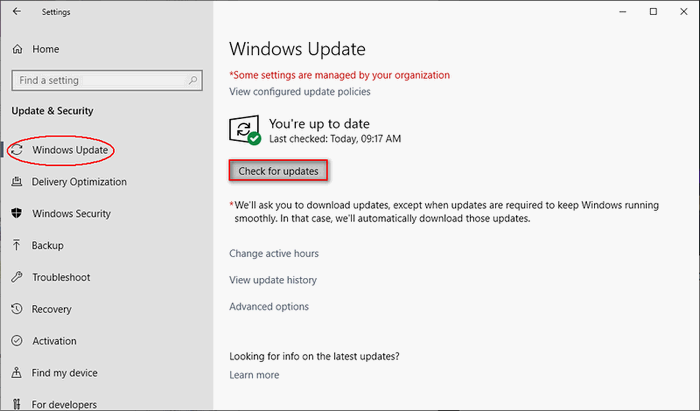Close the Settings window
The width and height of the screenshot is (700, 411).
[x=683, y=12]
